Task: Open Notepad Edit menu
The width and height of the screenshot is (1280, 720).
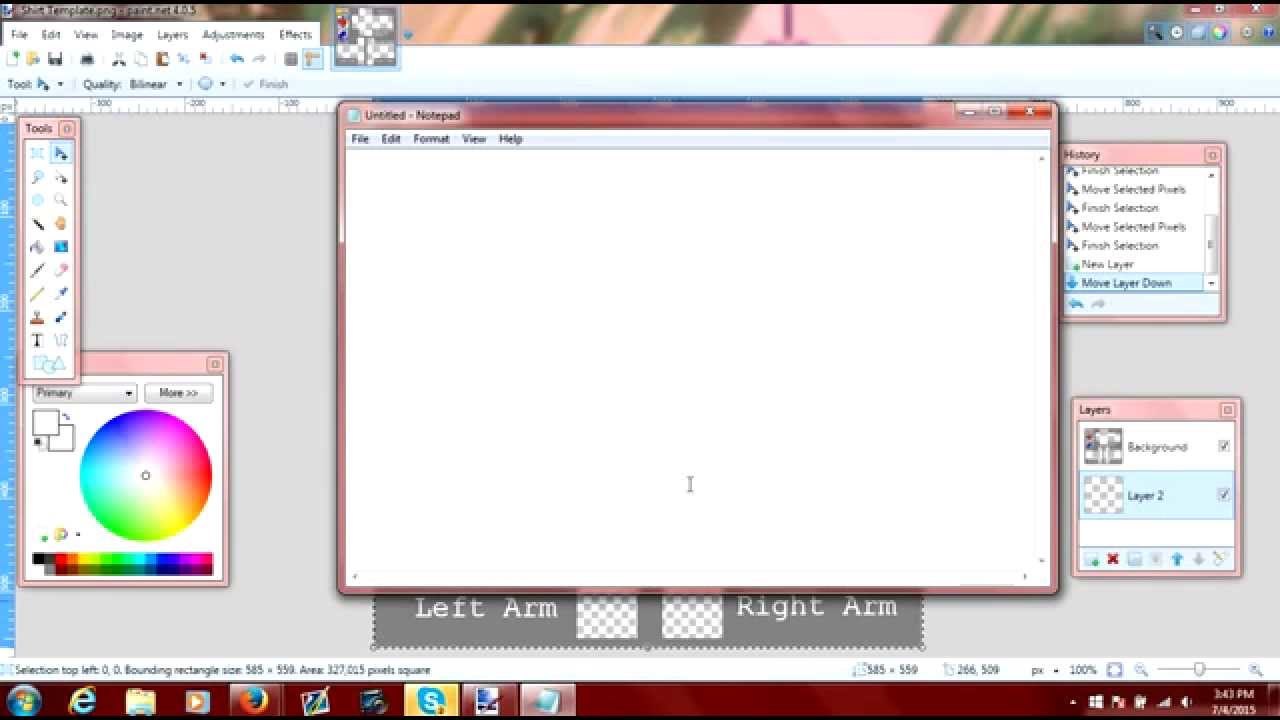Action: click(391, 139)
